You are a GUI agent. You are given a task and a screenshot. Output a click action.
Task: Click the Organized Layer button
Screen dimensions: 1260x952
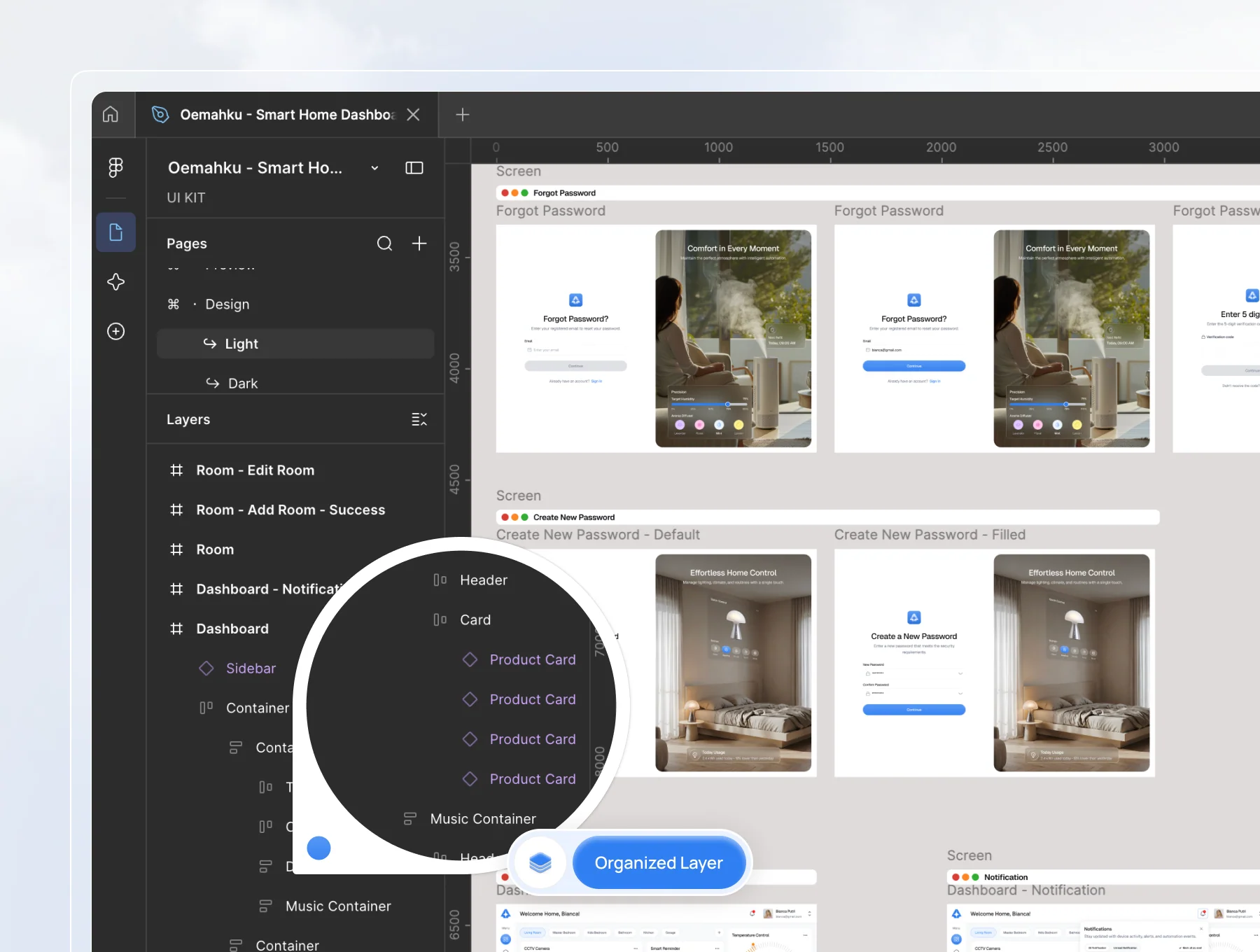coord(658,863)
